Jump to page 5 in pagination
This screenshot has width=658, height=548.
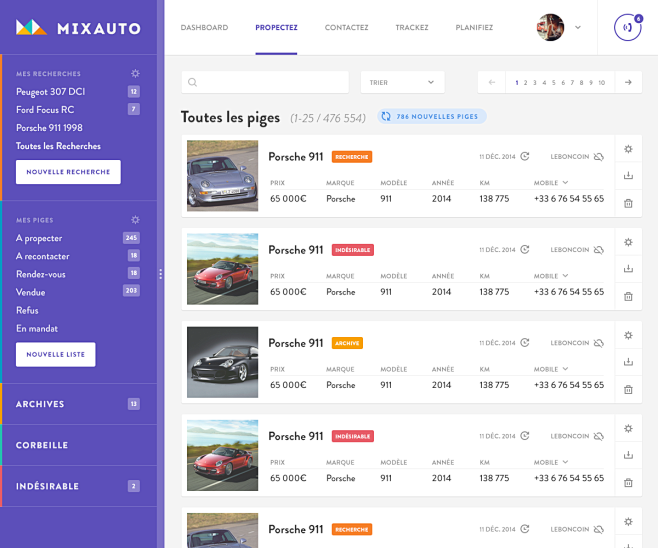click(554, 83)
